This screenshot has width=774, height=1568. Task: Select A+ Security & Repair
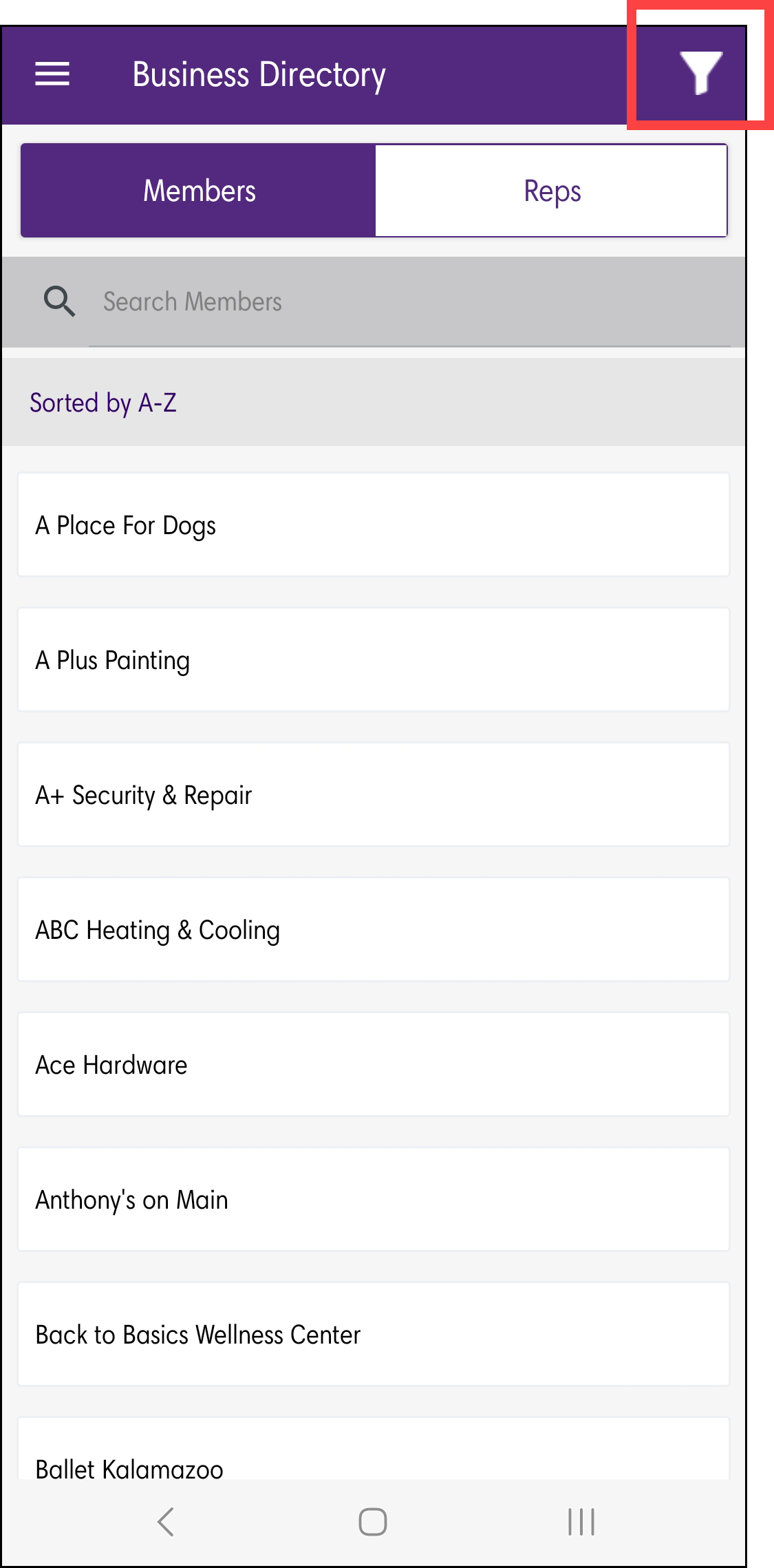(x=374, y=795)
